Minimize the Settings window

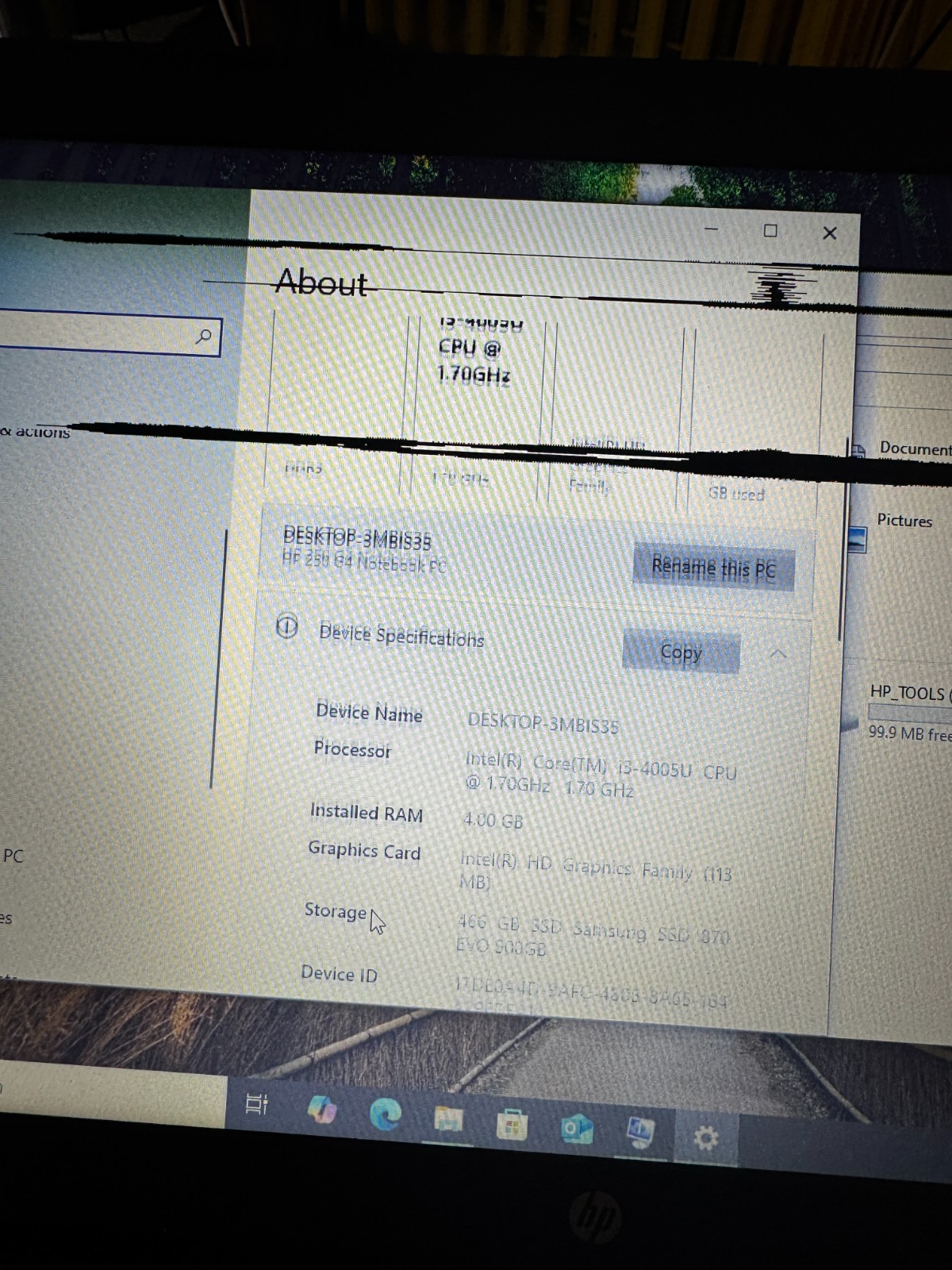(x=712, y=229)
